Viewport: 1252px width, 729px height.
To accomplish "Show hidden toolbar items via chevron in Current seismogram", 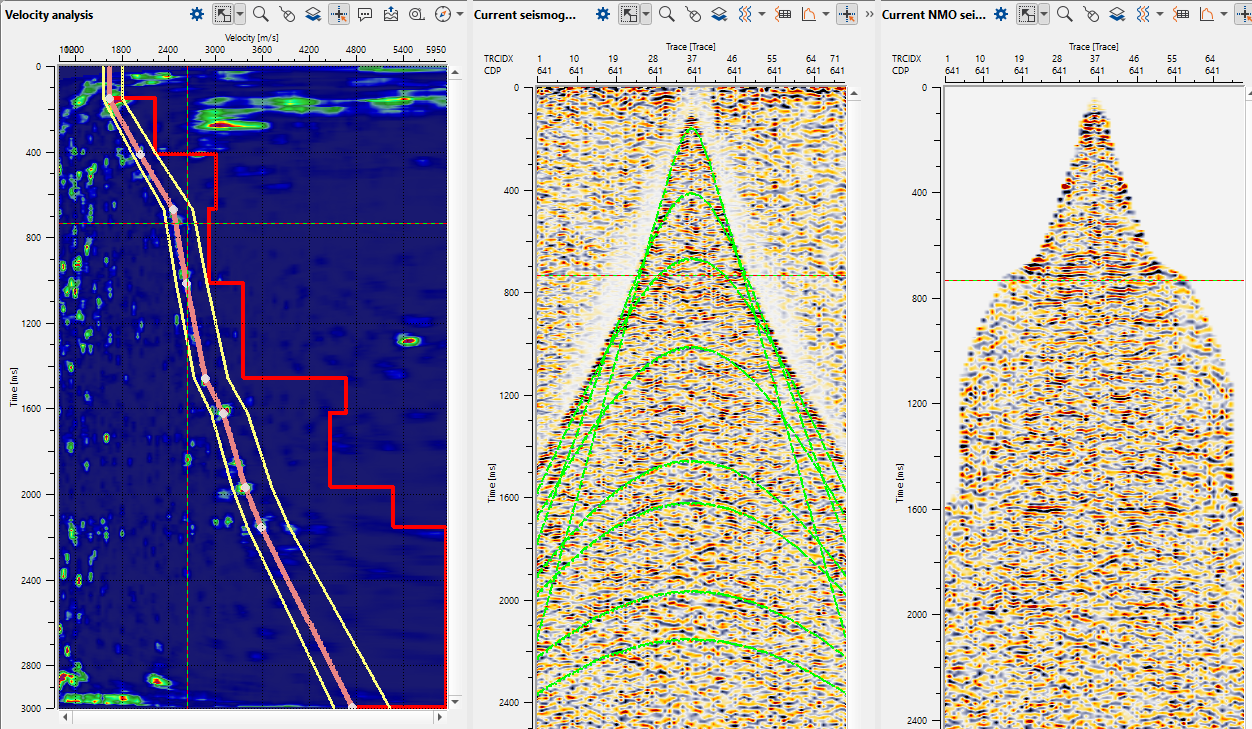I will [868, 14].
